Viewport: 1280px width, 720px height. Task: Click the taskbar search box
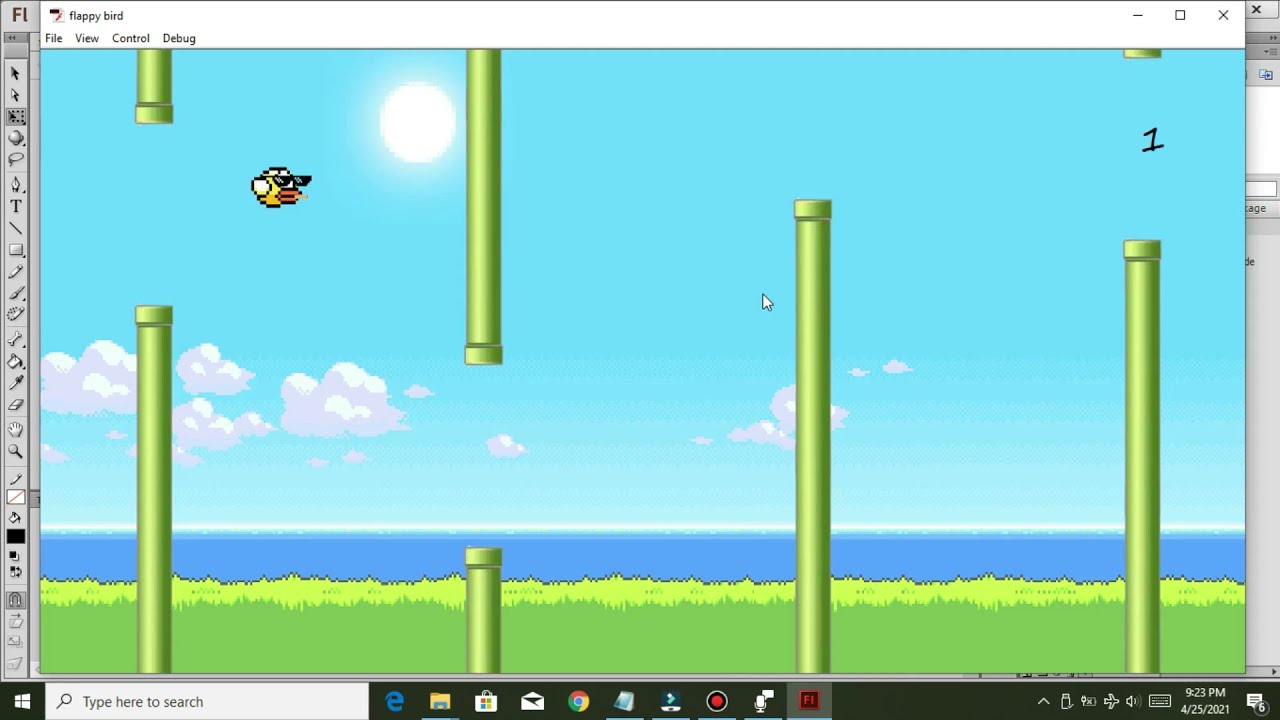point(208,701)
